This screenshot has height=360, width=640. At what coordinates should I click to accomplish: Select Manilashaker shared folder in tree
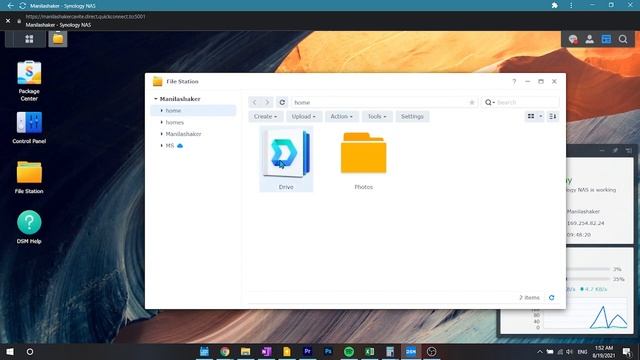(x=183, y=134)
